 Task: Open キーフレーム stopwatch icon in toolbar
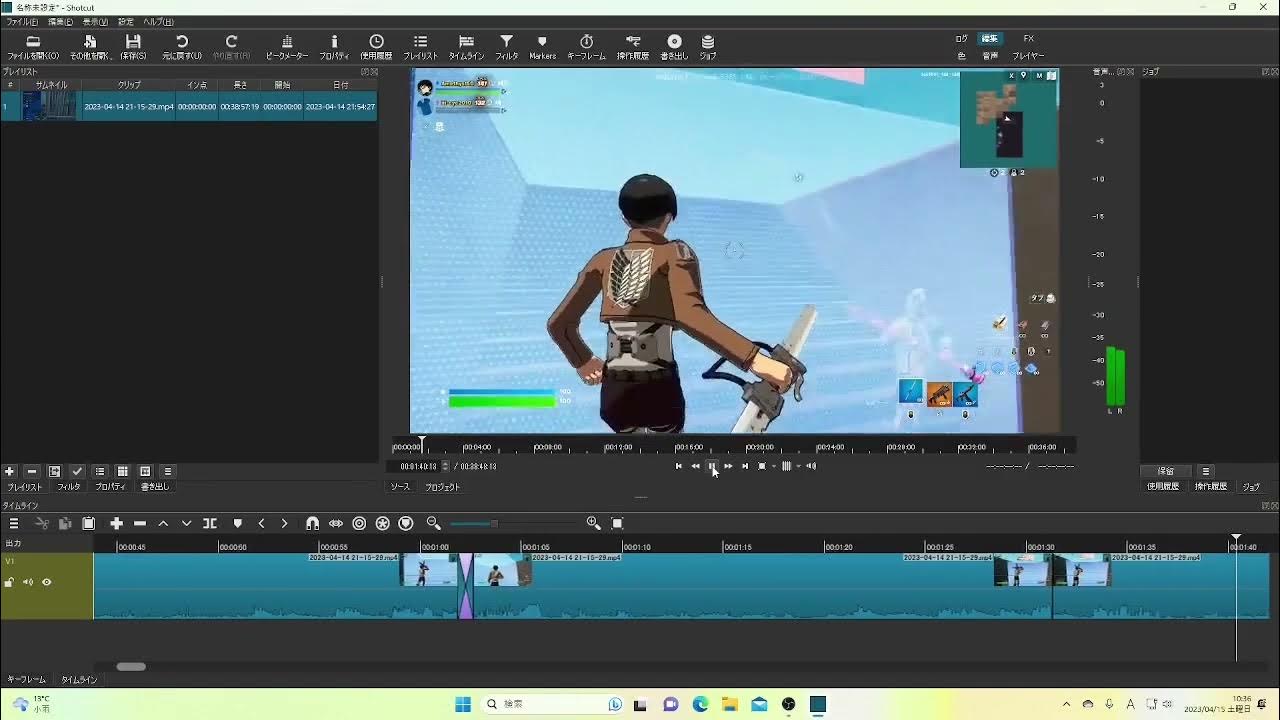[587, 47]
